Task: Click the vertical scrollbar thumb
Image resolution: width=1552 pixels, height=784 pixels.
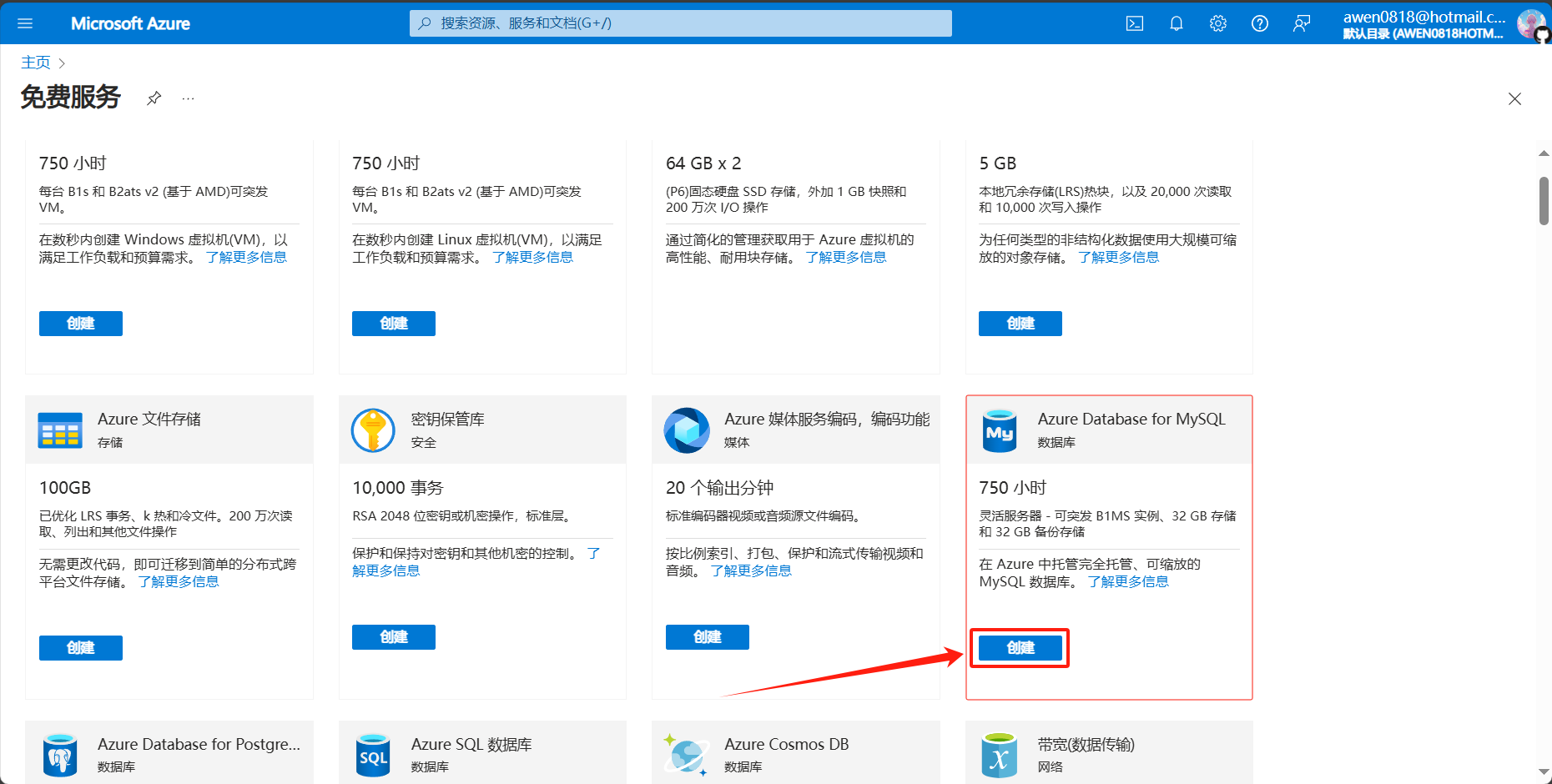Action: [x=1544, y=200]
